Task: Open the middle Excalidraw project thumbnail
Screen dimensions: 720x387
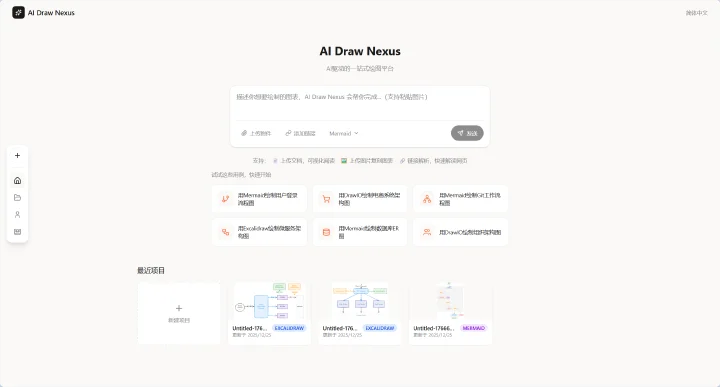Action: [x=360, y=301]
